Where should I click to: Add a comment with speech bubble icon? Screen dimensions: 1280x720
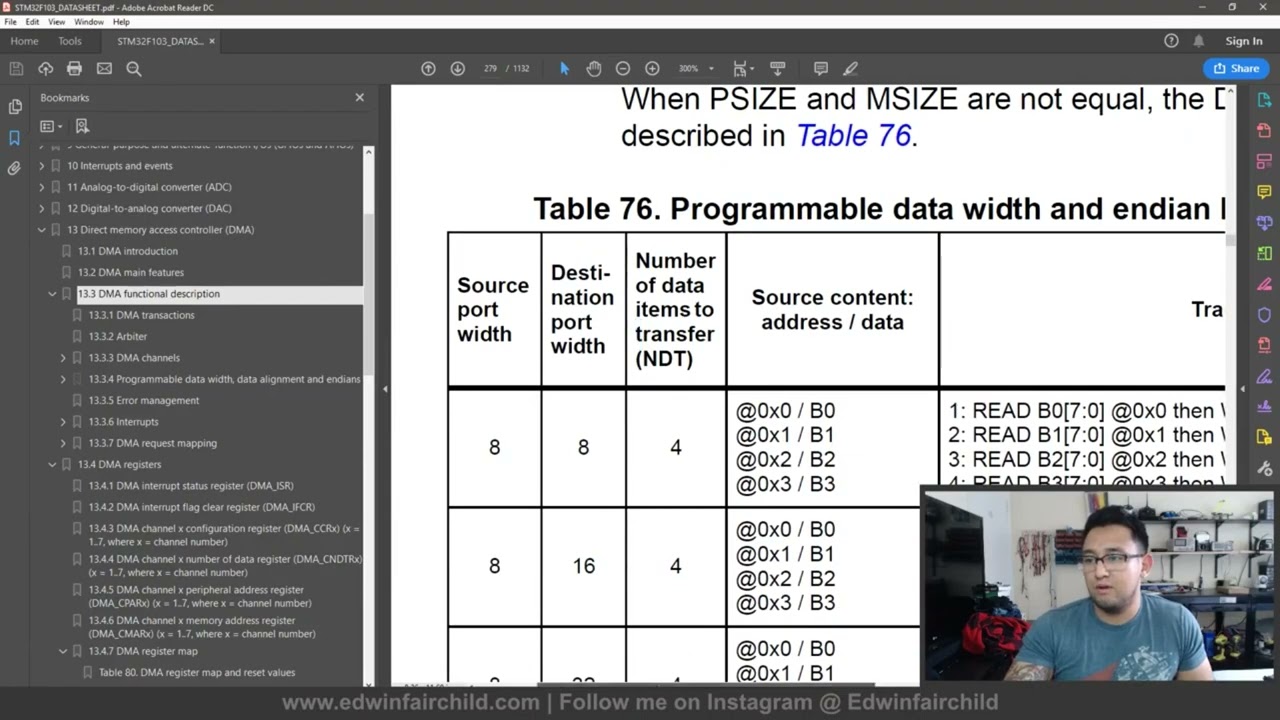[x=820, y=68]
